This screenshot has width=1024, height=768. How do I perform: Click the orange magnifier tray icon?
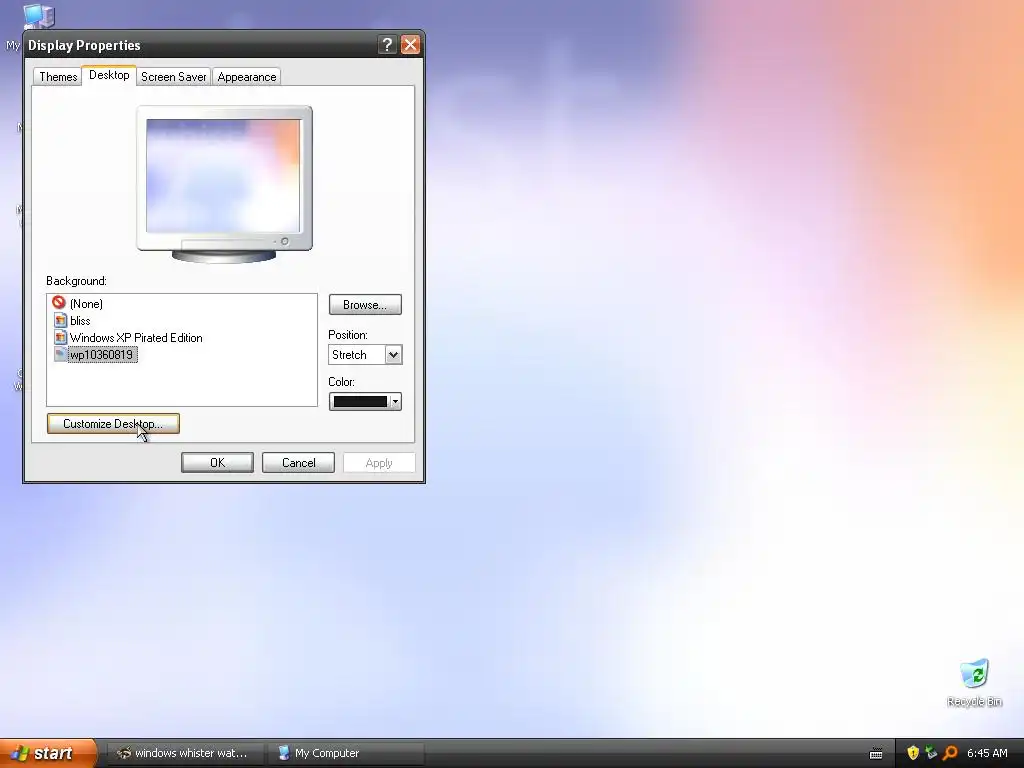point(950,753)
